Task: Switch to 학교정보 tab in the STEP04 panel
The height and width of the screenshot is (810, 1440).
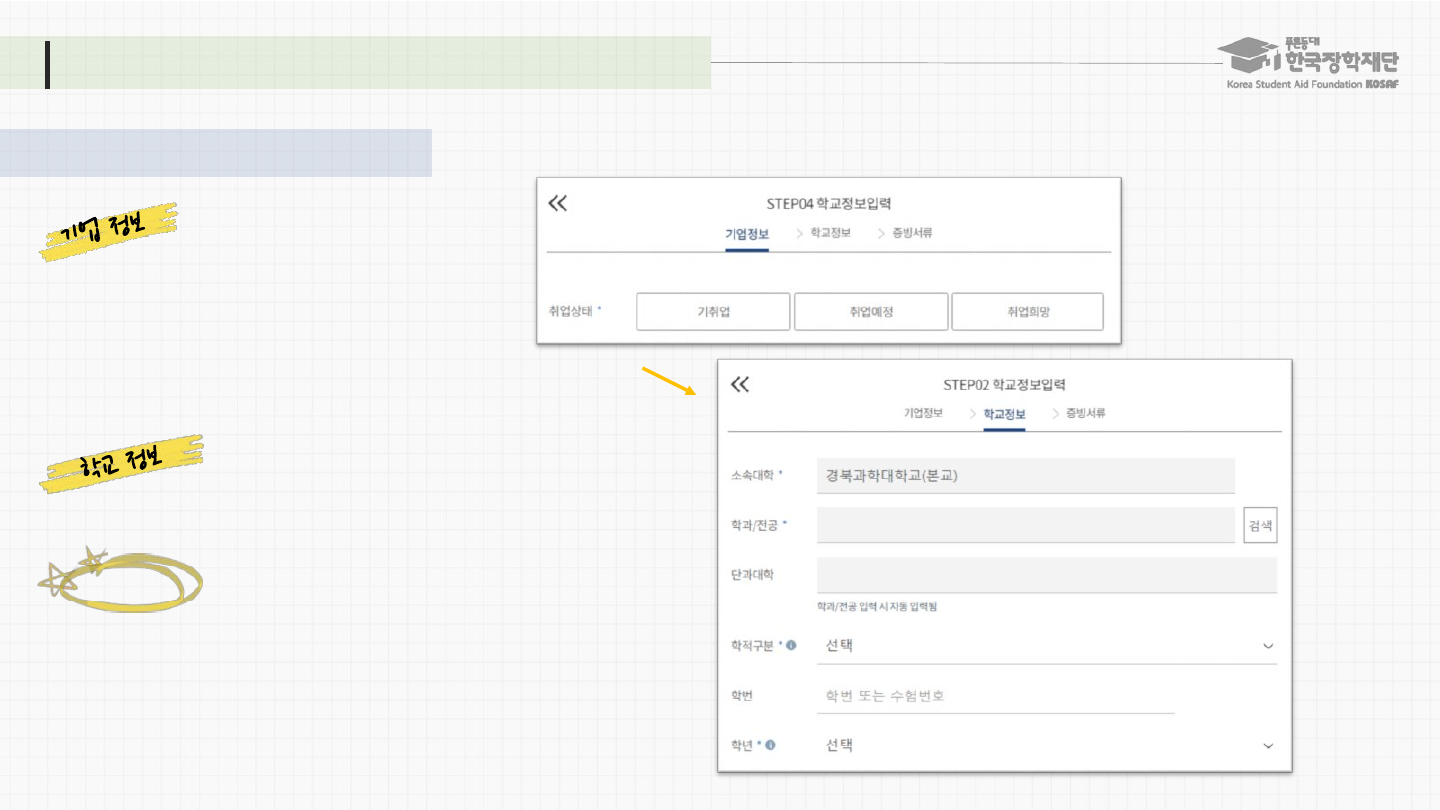Action: click(x=830, y=233)
